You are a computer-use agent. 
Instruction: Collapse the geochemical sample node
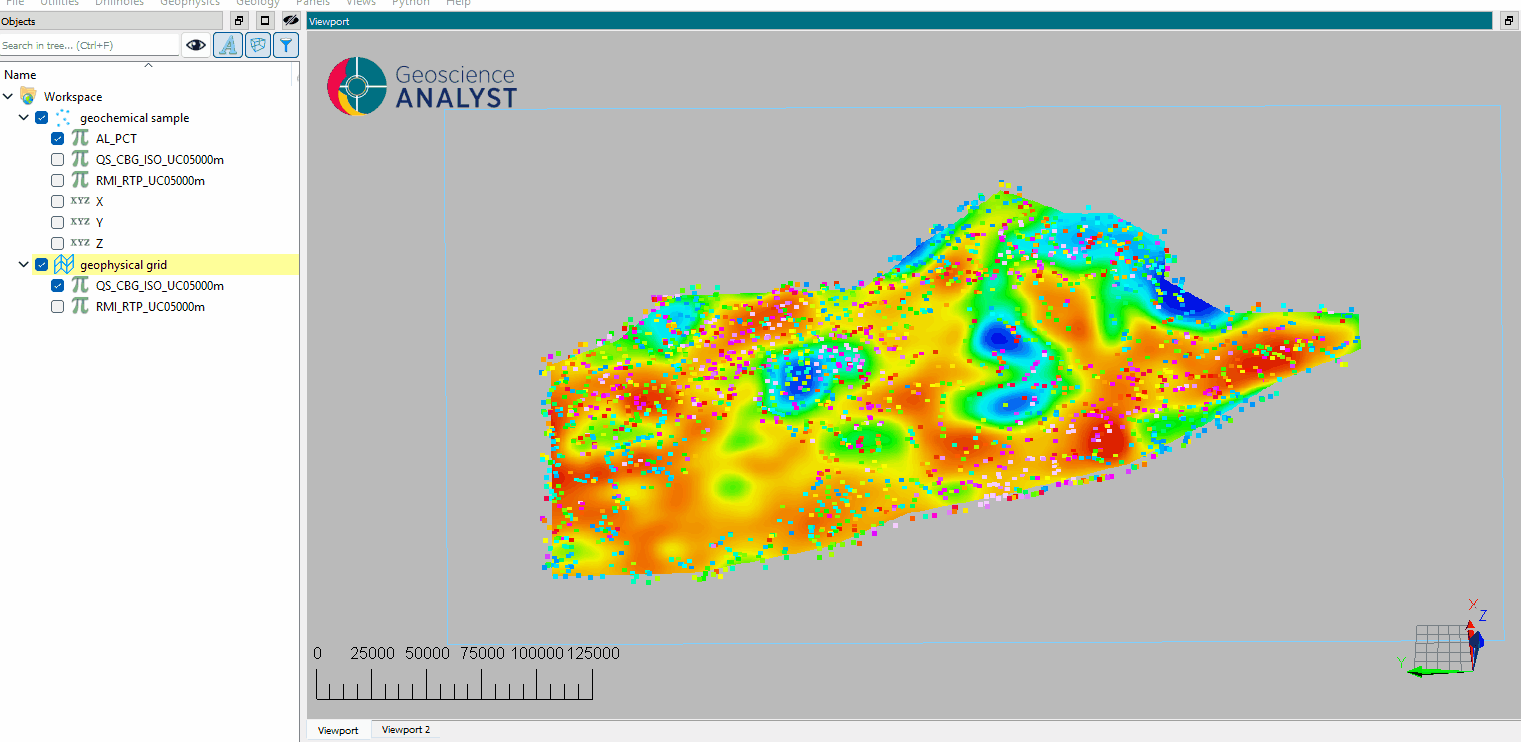24,118
